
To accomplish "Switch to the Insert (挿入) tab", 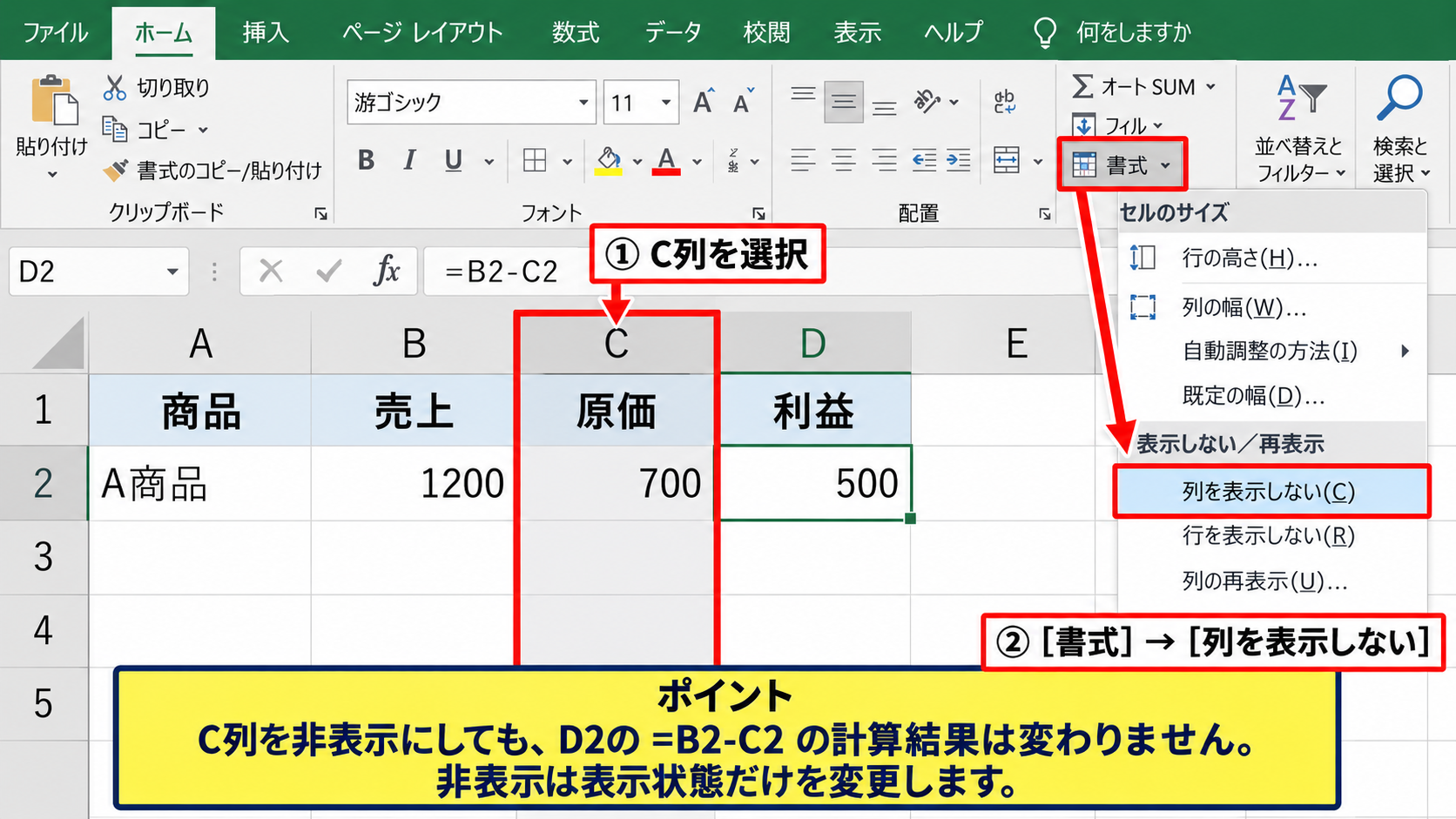I will point(266,32).
